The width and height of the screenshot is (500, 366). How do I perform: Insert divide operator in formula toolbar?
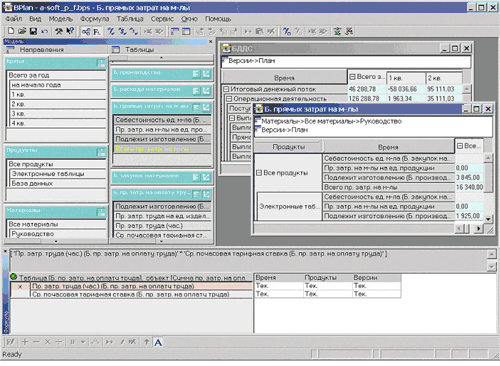click(x=59, y=342)
